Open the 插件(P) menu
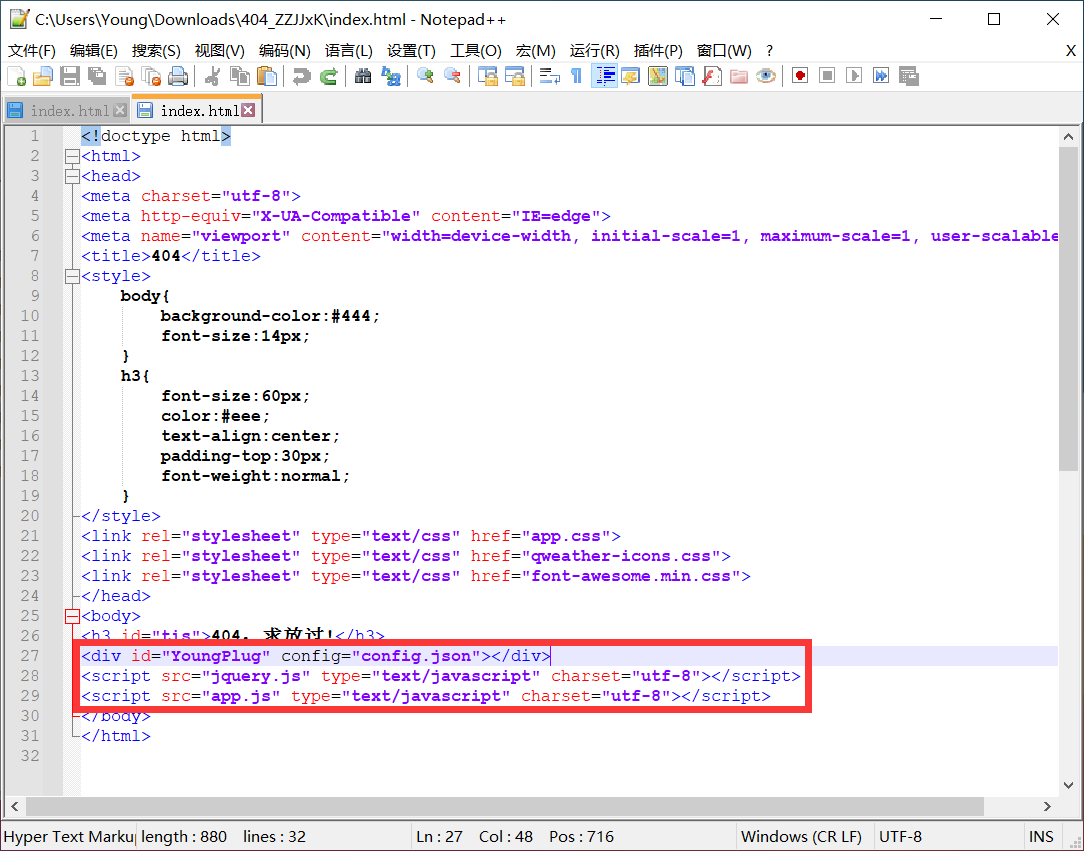Screen dimensions: 1084x851 click(658, 51)
